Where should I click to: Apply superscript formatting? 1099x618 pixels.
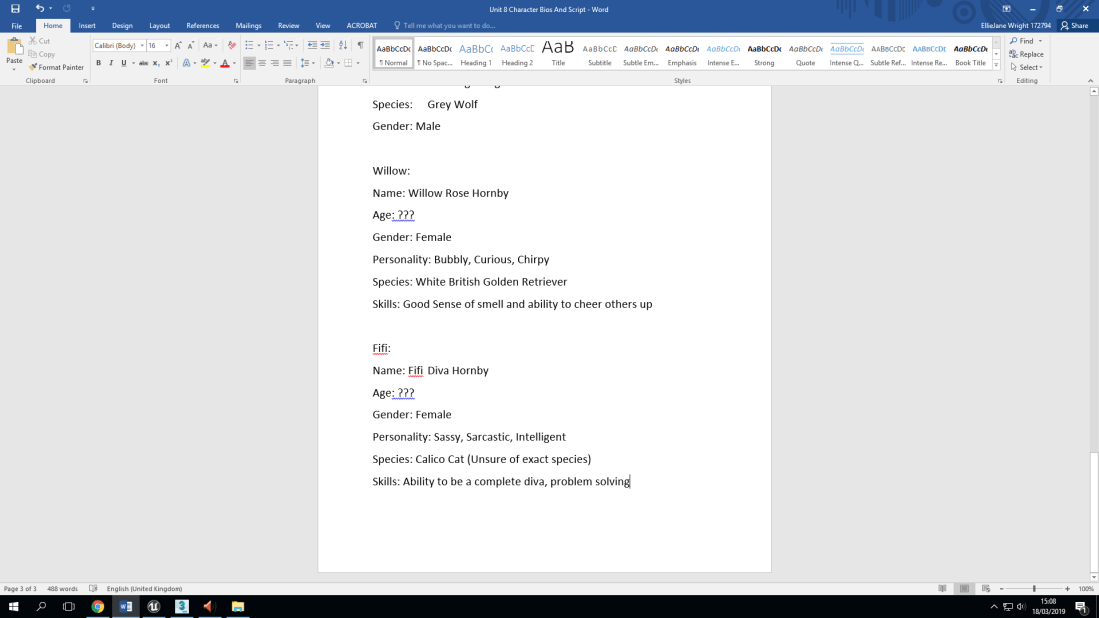coord(168,63)
